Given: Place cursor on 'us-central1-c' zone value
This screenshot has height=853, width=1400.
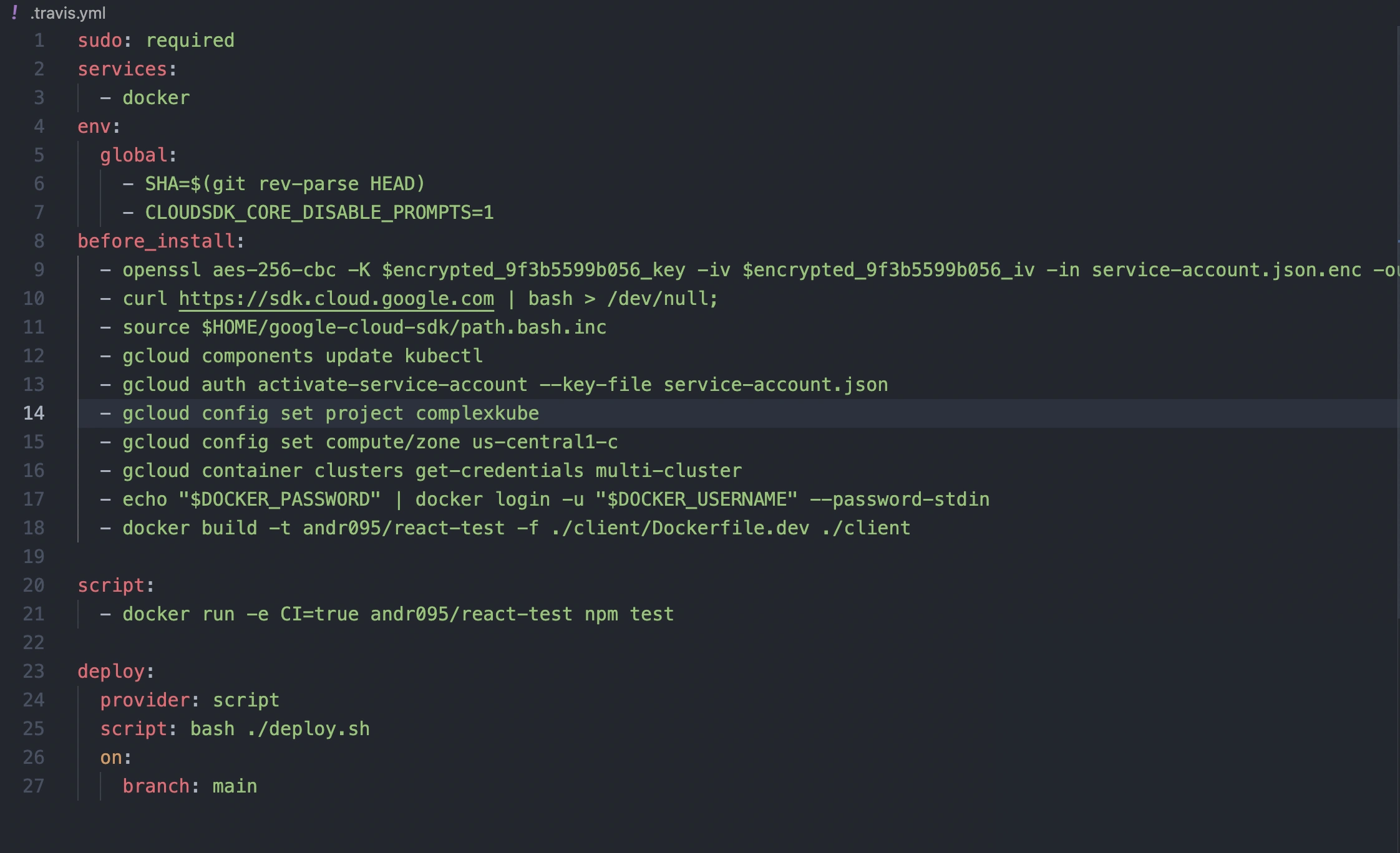Looking at the screenshot, I should point(545,442).
